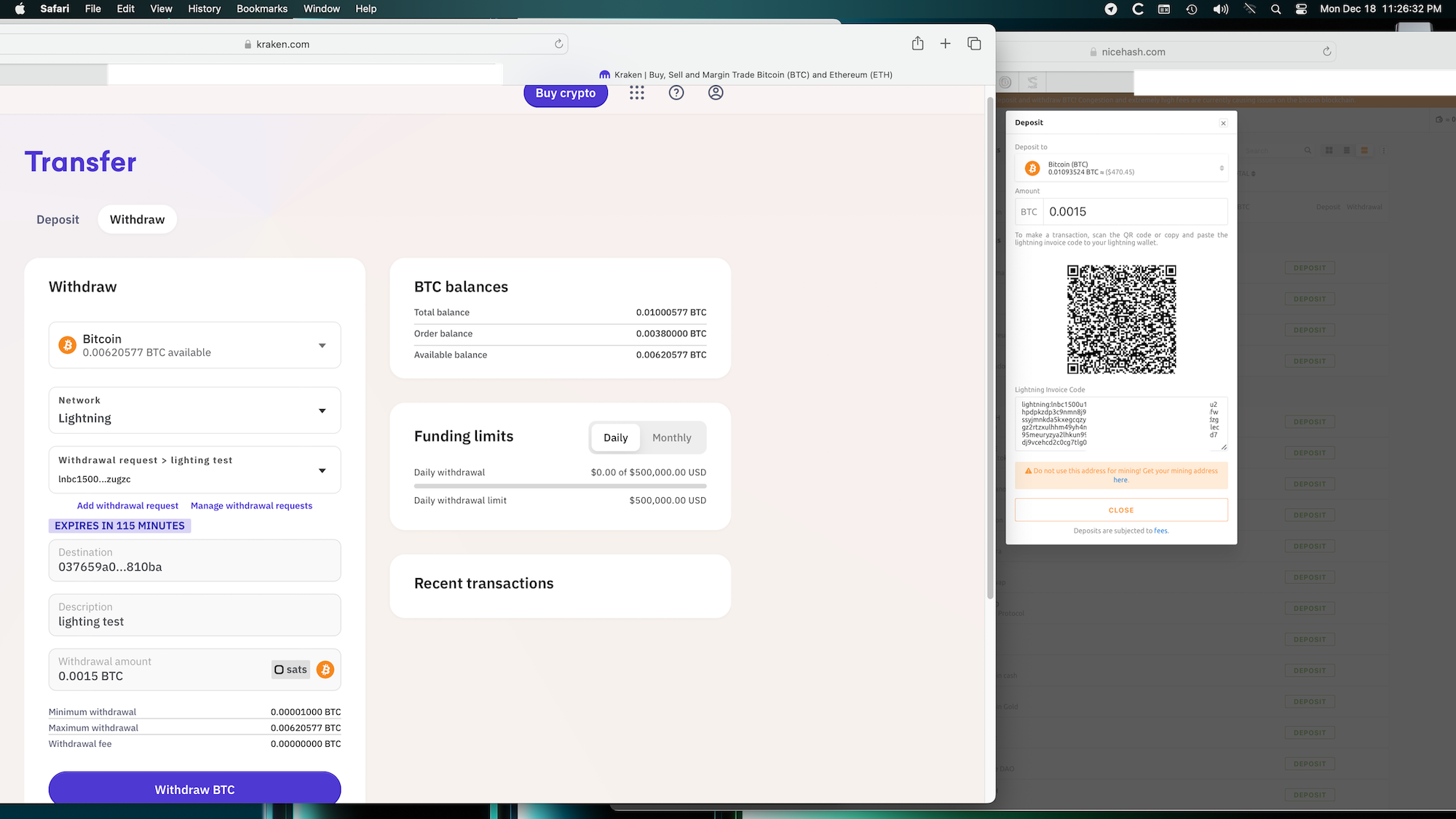This screenshot has width=1456, height=819.
Task: Click the kraken.com address bar
Action: point(284,44)
